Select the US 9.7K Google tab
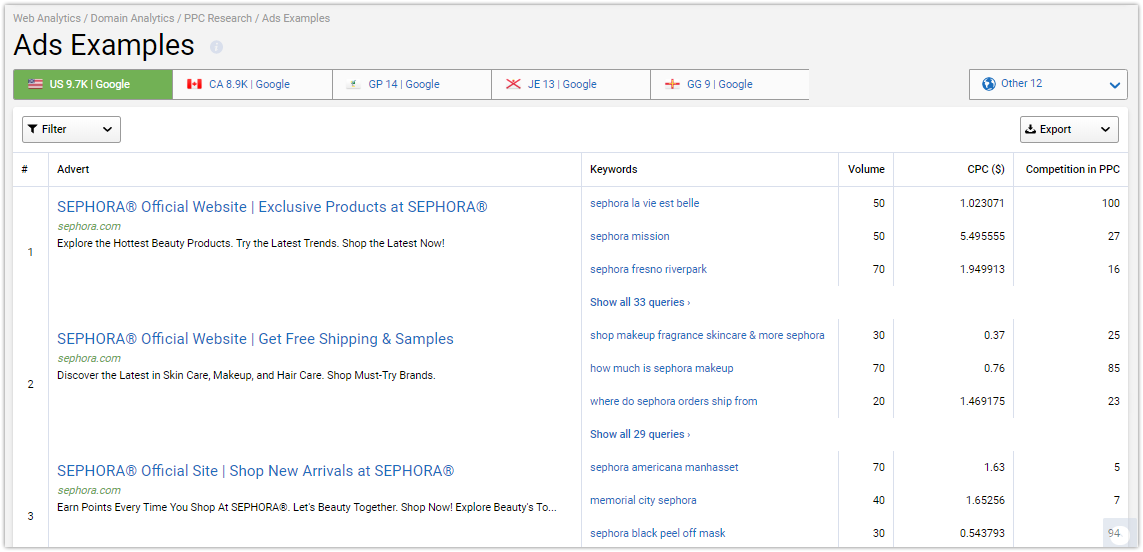Image resolution: width=1143 pixels, height=552 pixels. [93, 85]
